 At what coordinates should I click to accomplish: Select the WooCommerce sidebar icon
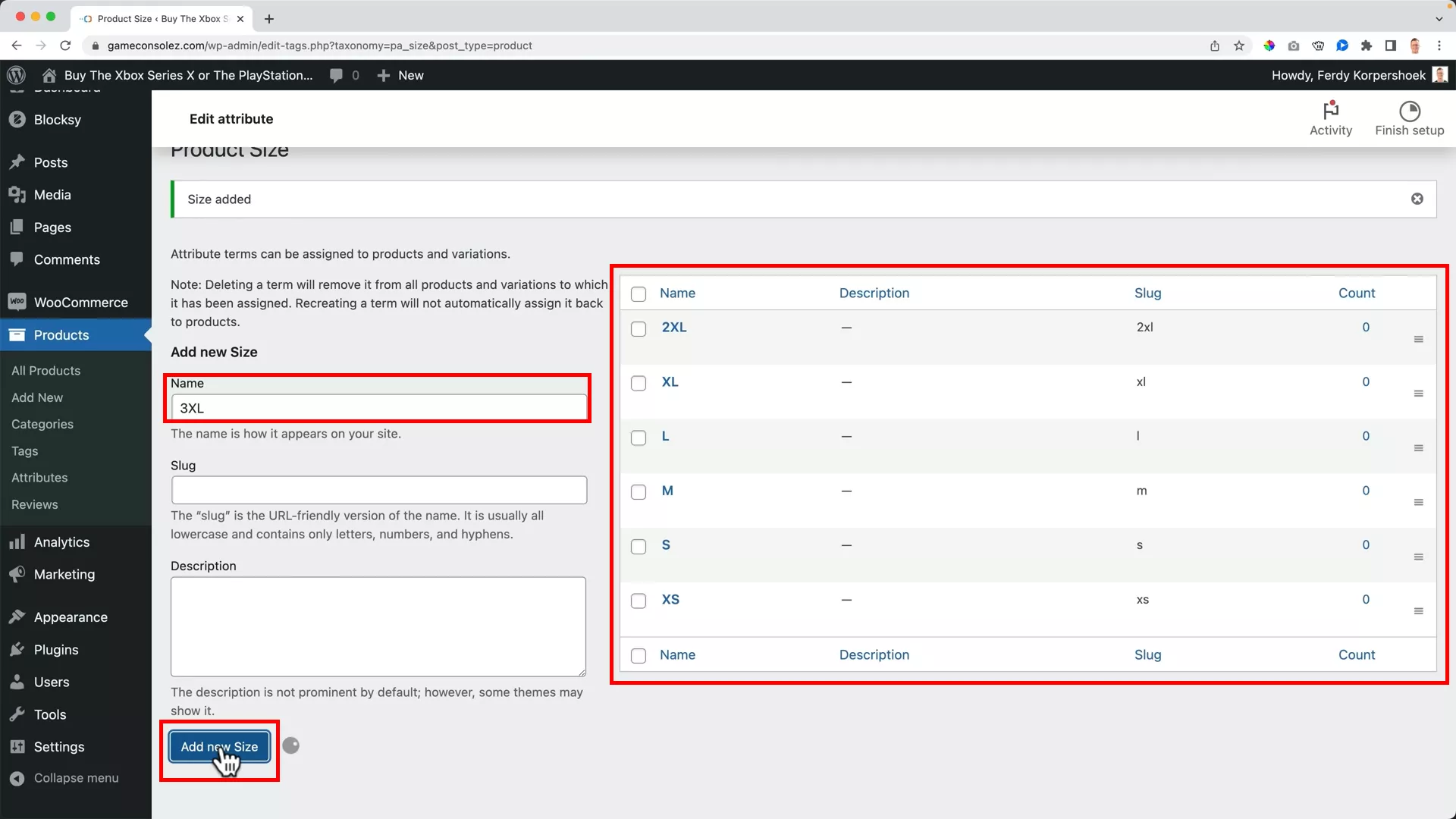16,302
